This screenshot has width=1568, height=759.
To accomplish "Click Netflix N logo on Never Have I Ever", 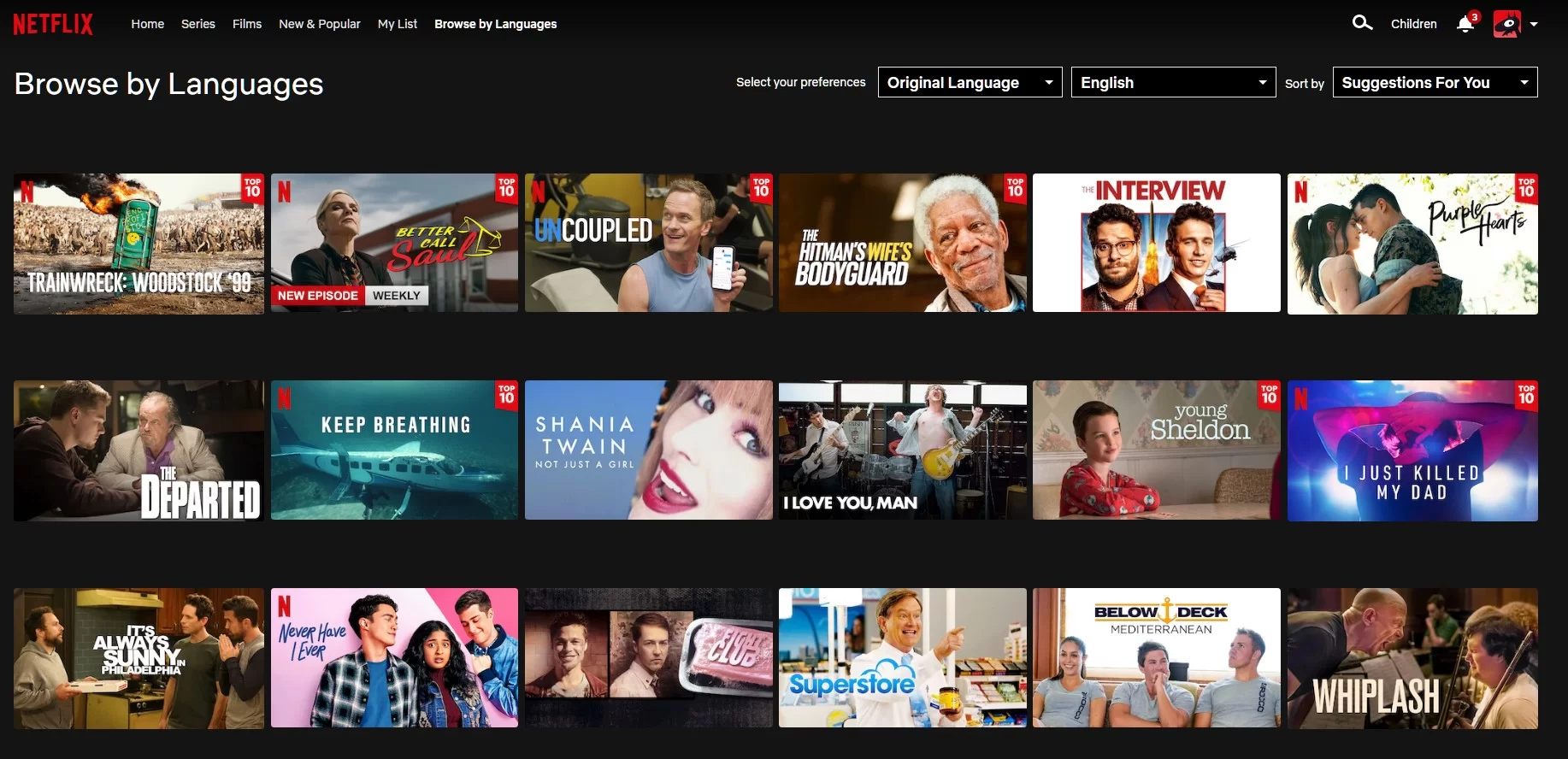I will pos(284,606).
